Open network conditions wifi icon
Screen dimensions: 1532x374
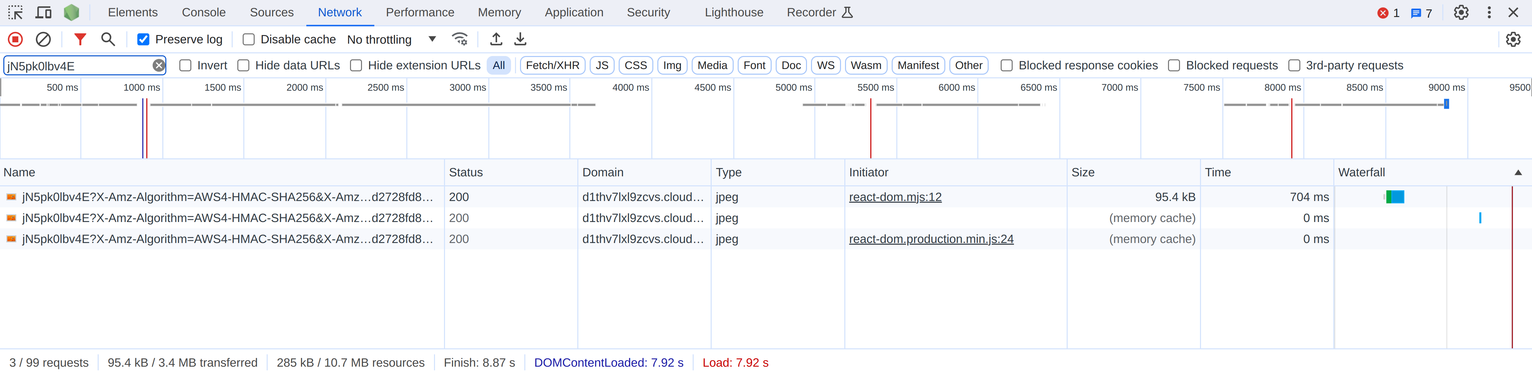[x=460, y=39]
